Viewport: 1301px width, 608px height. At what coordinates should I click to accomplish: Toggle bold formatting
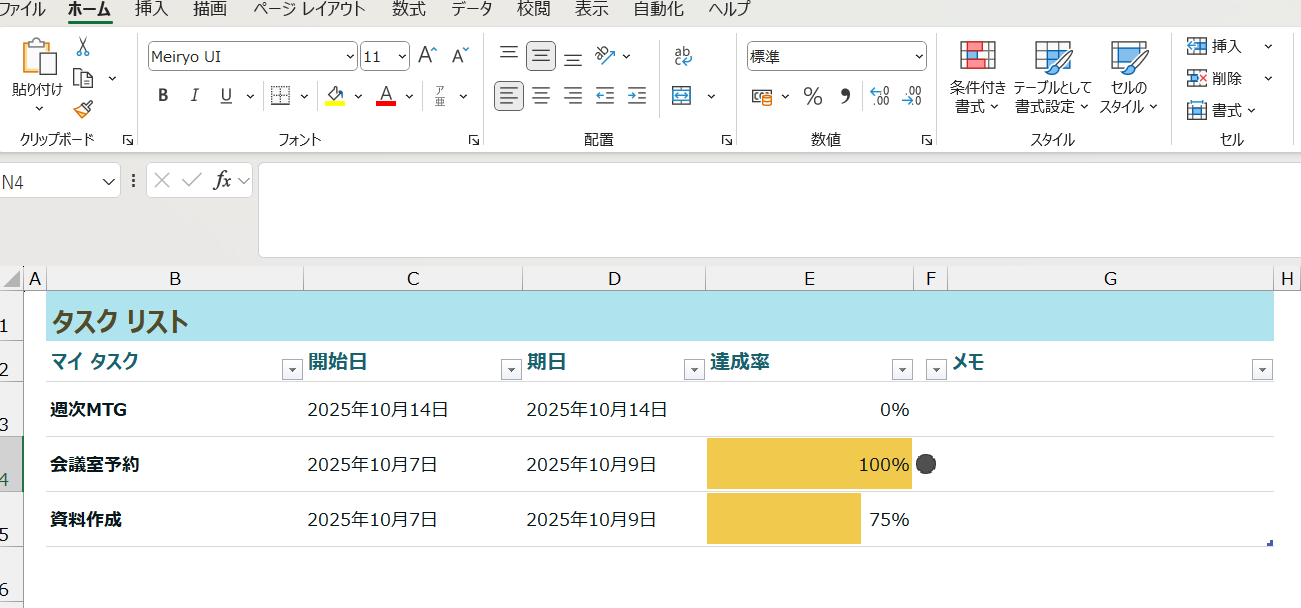(x=162, y=95)
